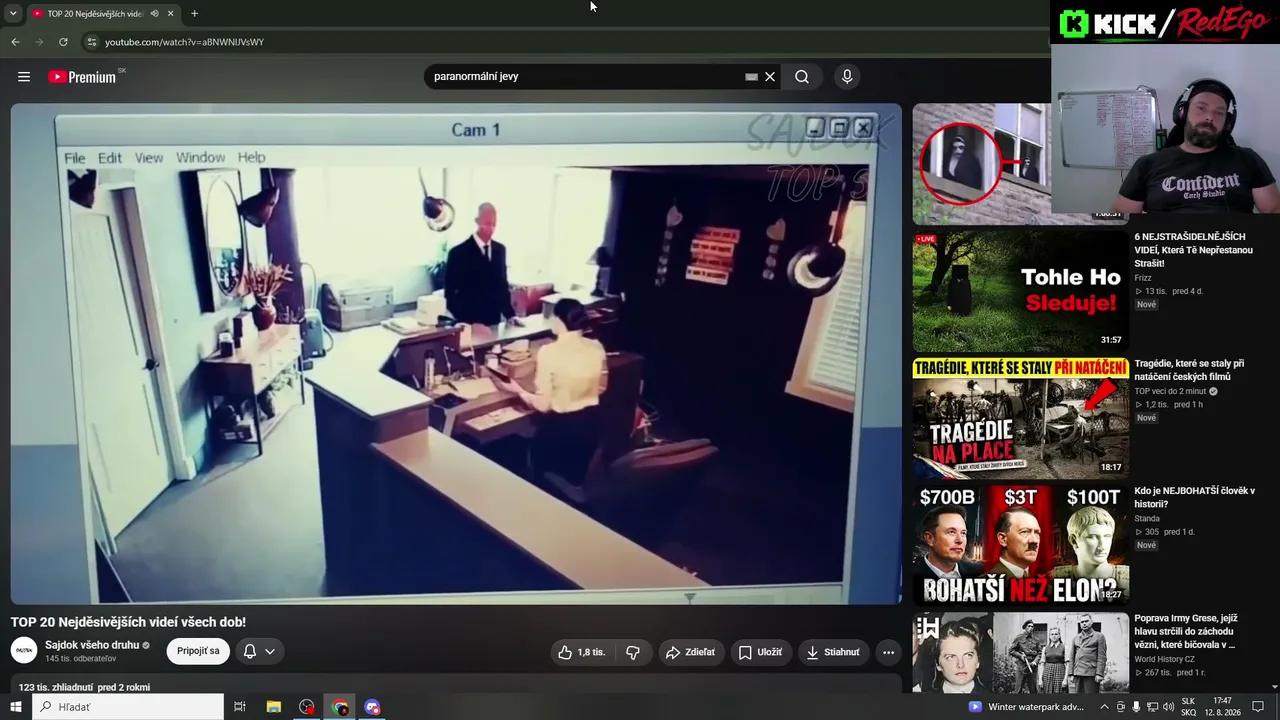Screen dimensions: 1280x720
Task: Click the Uložiť save button
Action: (760, 652)
